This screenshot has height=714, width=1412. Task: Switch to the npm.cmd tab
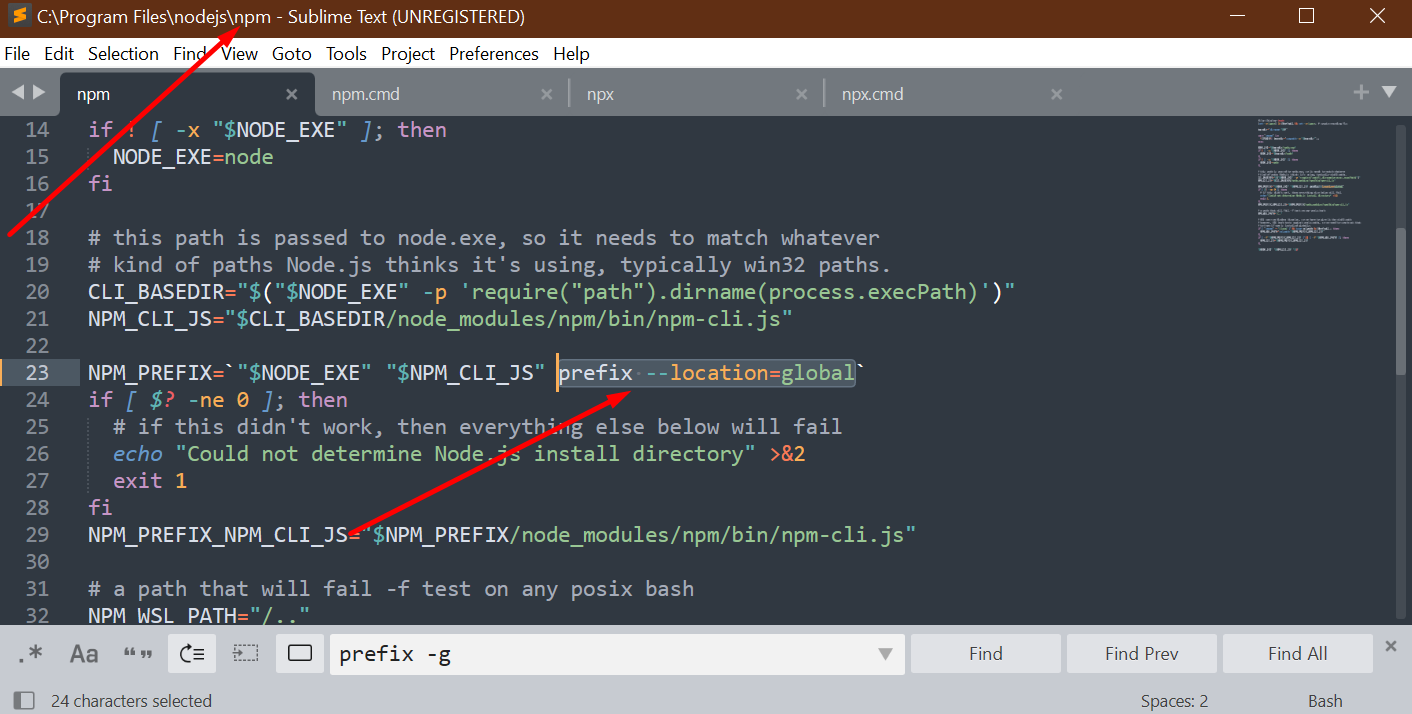365,94
